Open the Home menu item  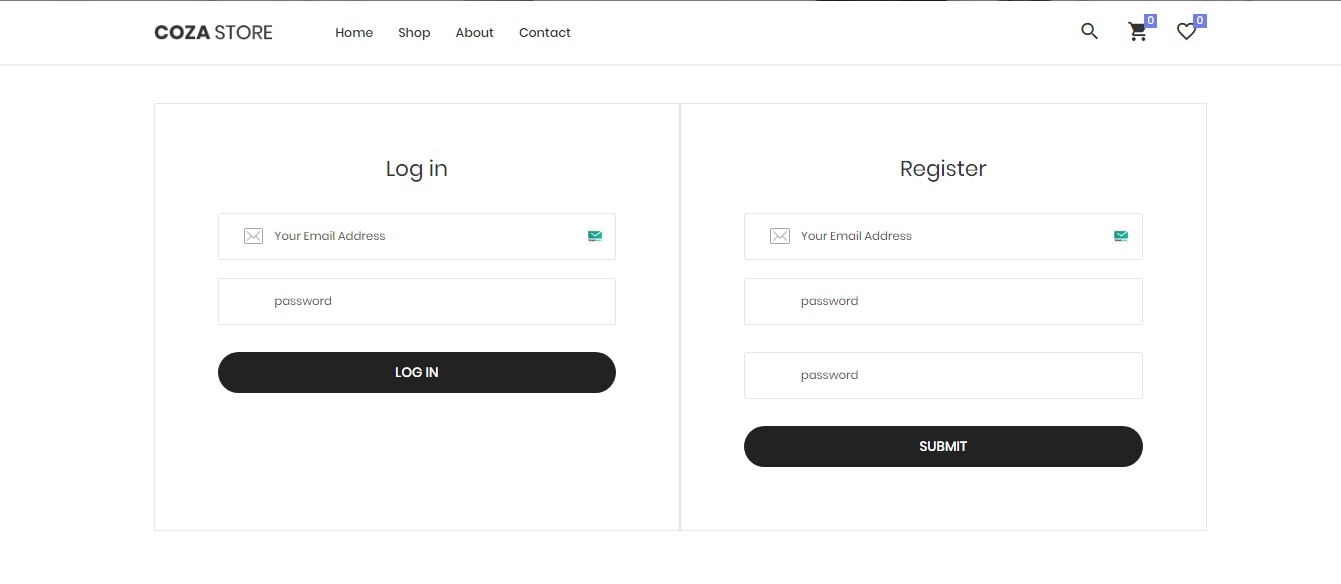pos(354,32)
